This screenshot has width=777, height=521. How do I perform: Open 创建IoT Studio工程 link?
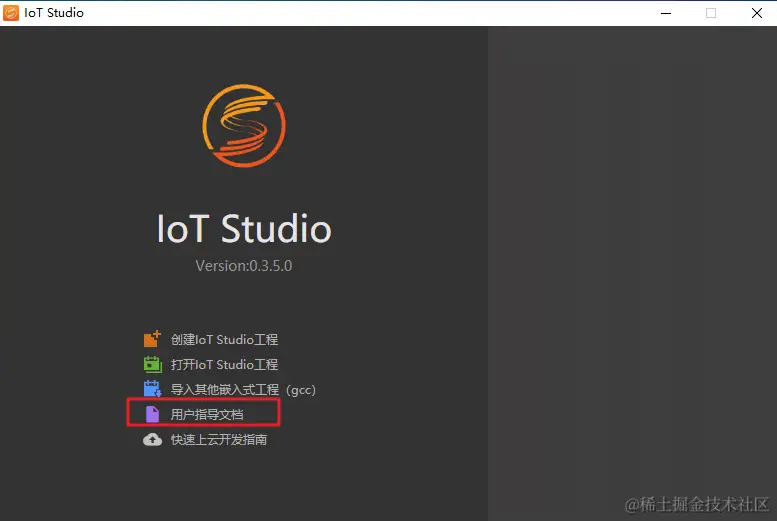224,340
